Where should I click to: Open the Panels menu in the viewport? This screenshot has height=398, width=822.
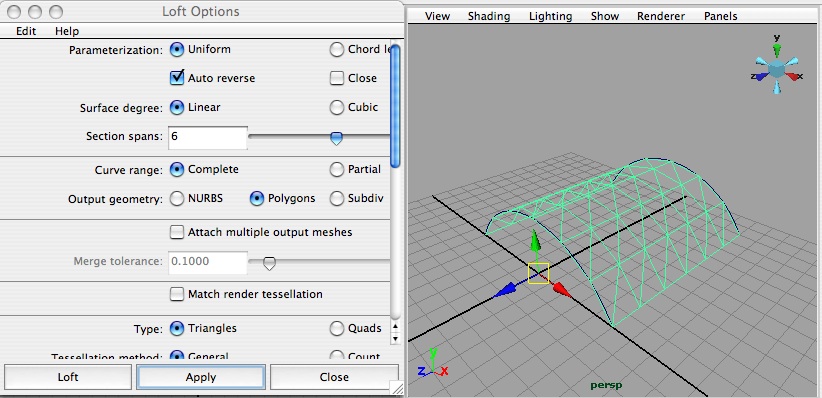[x=720, y=16]
